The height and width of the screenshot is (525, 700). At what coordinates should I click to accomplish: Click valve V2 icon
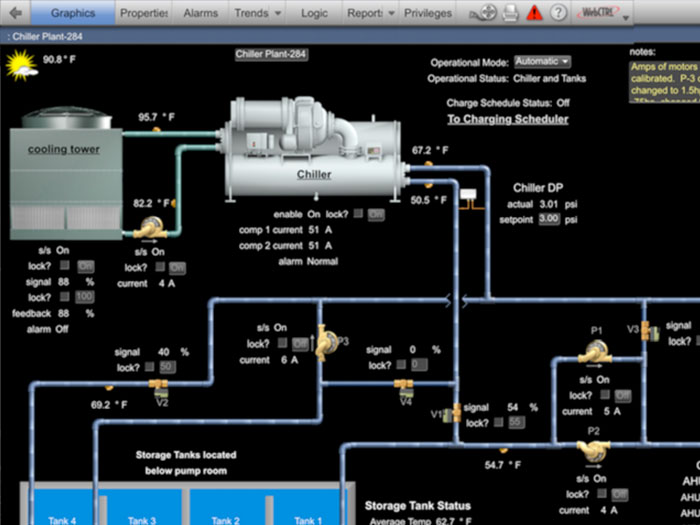(x=159, y=388)
